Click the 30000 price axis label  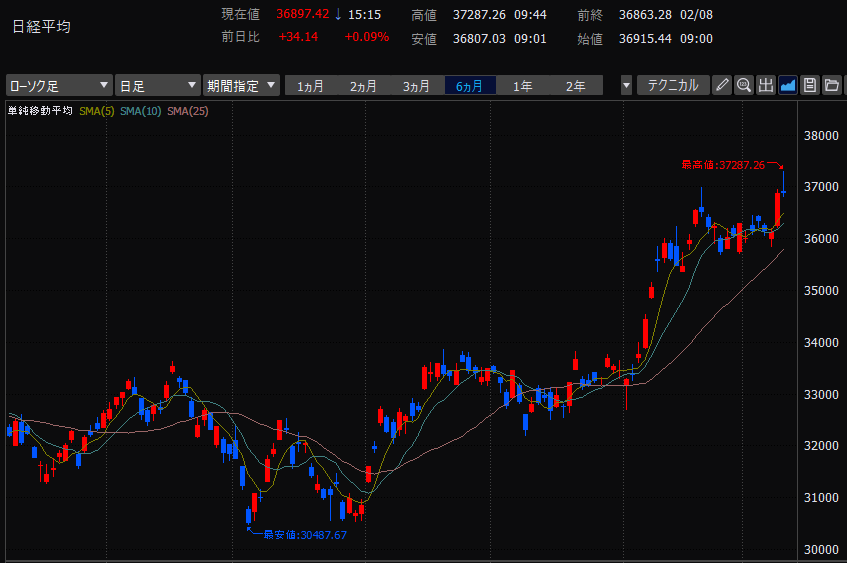click(x=821, y=549)
